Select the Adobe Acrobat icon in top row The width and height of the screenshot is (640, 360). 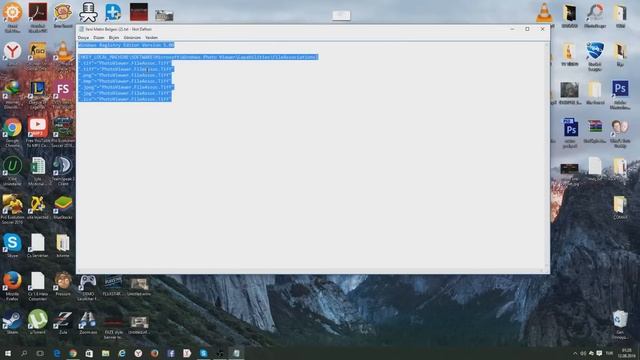(x=38, y=16)
